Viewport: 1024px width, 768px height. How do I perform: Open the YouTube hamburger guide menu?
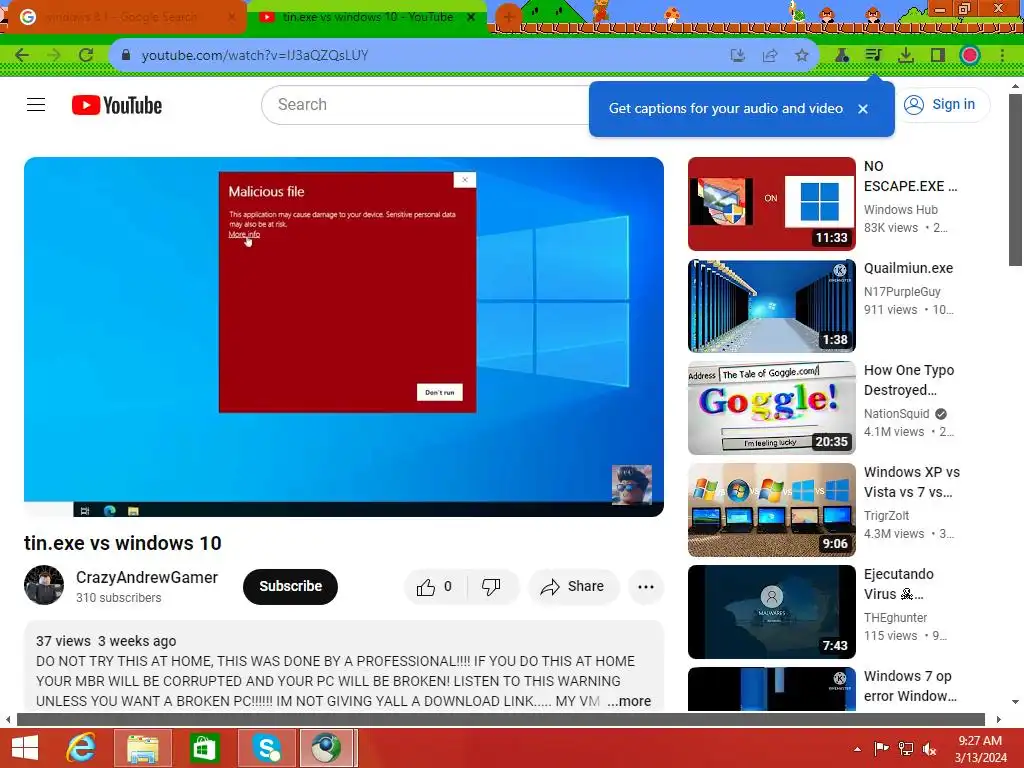pyautogui.click(x=36, y=104)
